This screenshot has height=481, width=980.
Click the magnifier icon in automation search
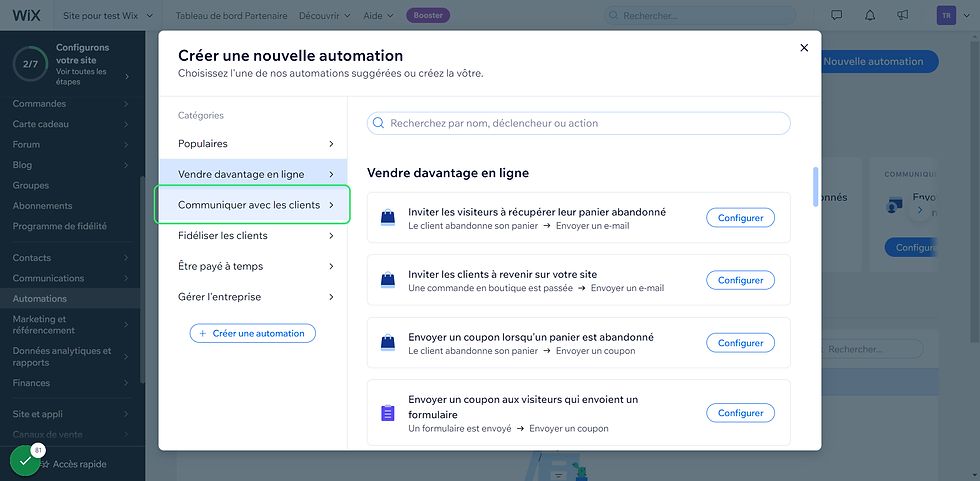[378, 123]
